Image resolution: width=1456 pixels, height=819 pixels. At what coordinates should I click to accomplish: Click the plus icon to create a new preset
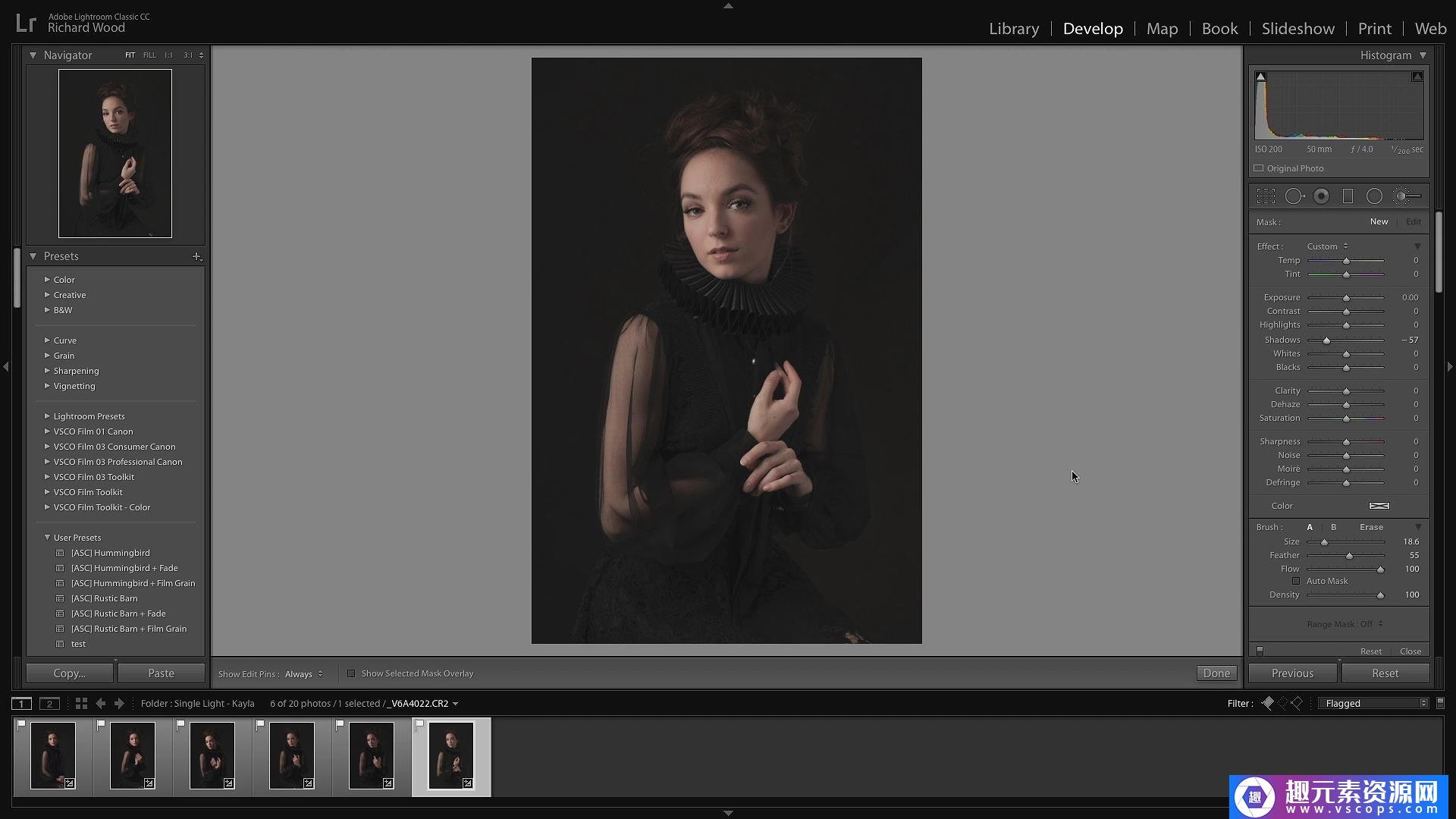[x=196, y=256]
